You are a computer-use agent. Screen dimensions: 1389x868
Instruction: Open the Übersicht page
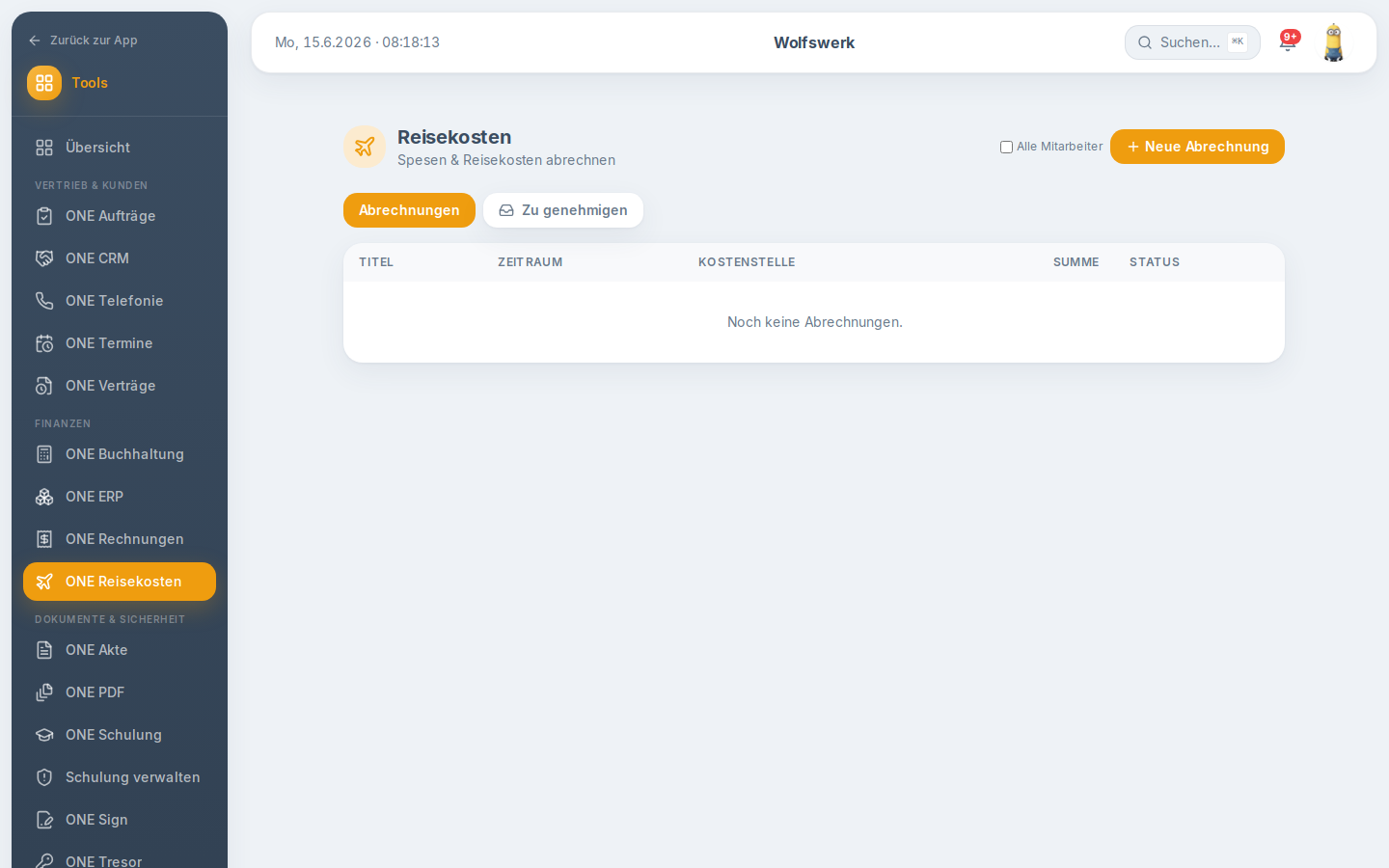(120, 148)
